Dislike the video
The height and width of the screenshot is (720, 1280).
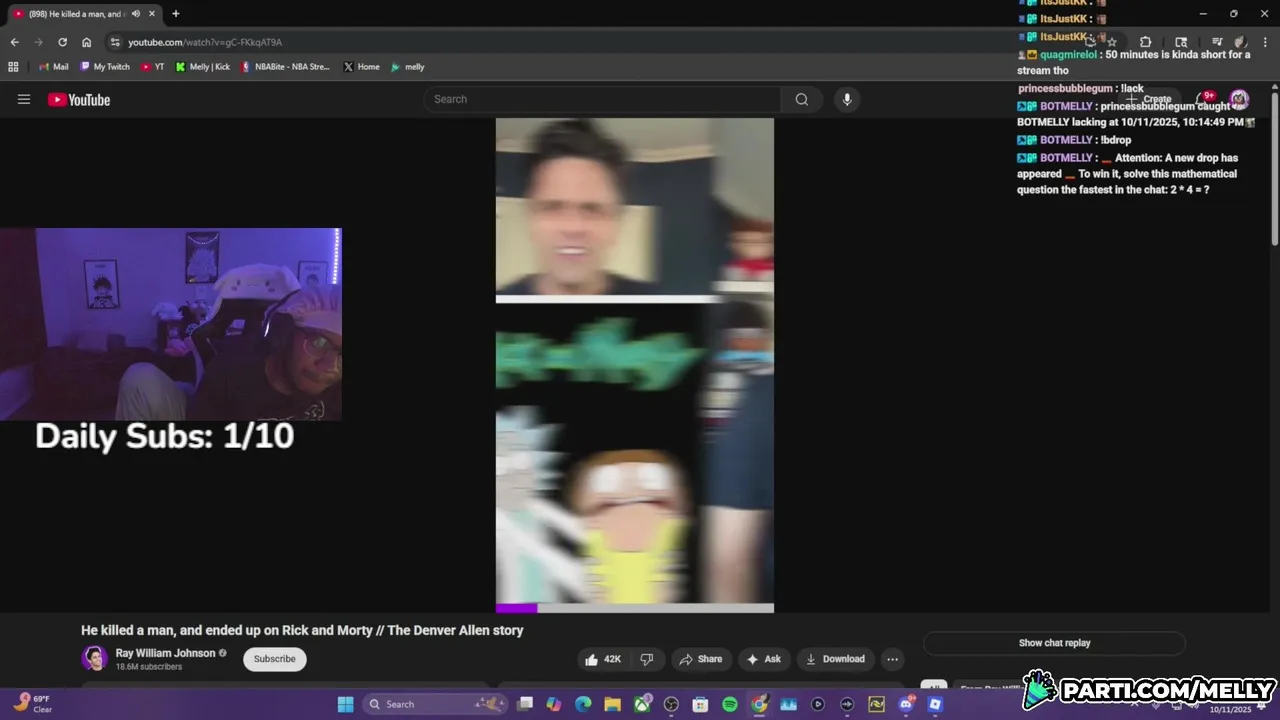647,659
